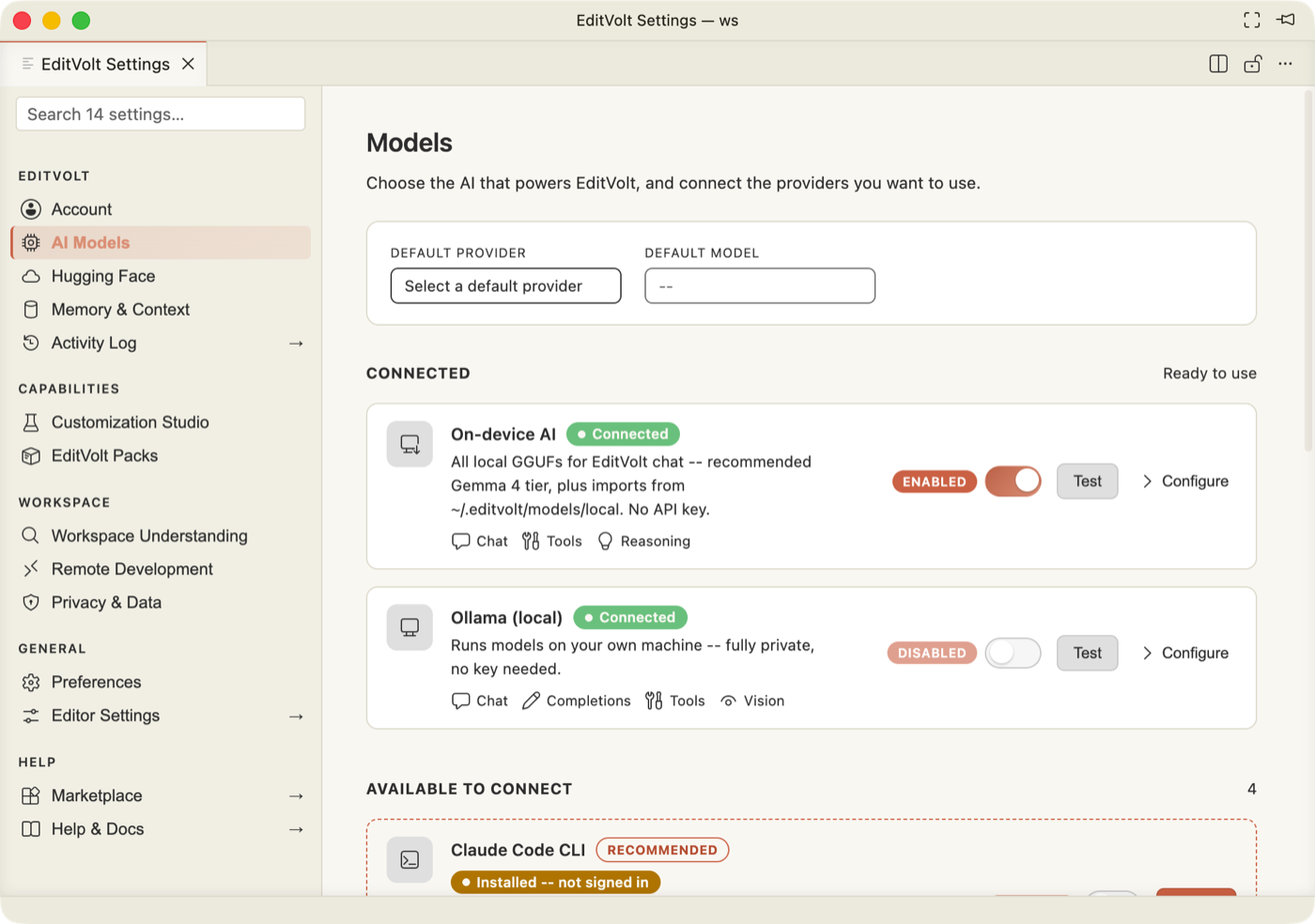Open the more actions ellipsis menu
The width and height of the screenshot is (1315, 924).
coord(1285,64)
